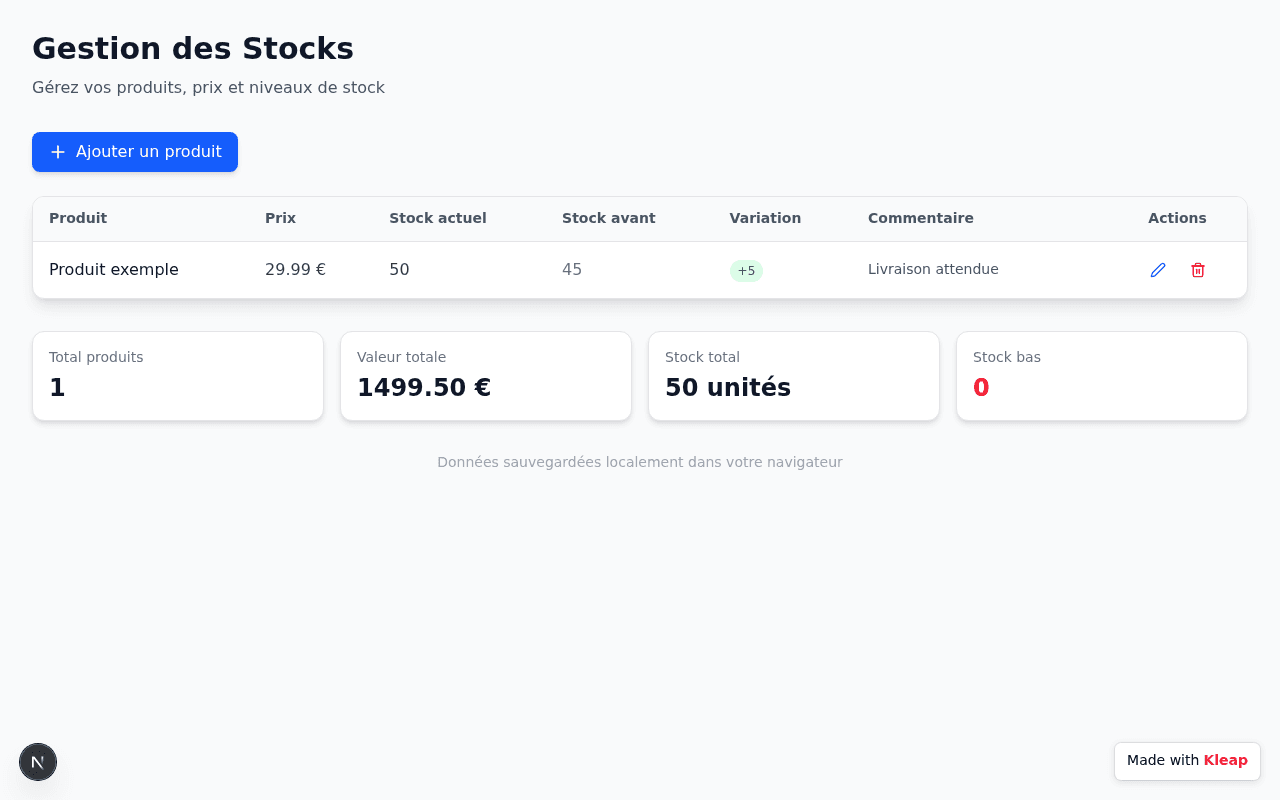The image size is (1280, 800).
Task: Open the Made with Kleap badge
Action: (1187, 761)
